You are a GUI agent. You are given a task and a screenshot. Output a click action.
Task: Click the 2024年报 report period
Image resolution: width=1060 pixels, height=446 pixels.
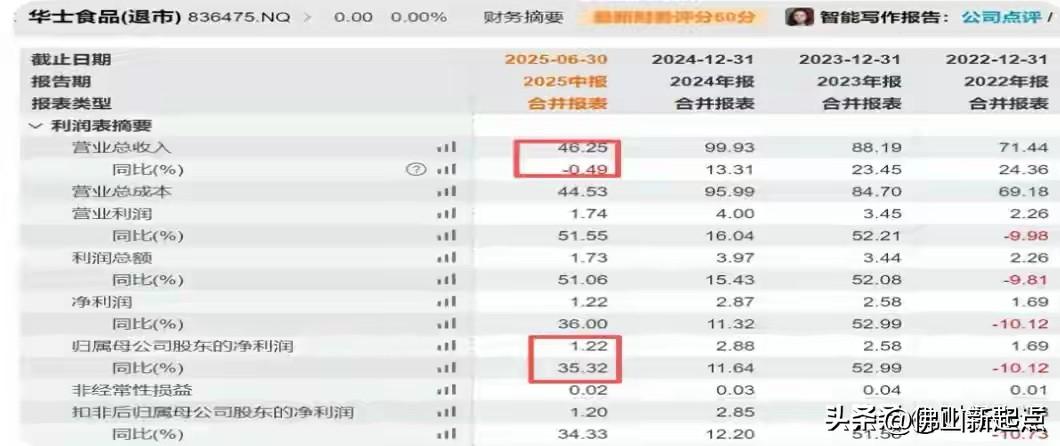pyautogui.click(x=713, y=82)
